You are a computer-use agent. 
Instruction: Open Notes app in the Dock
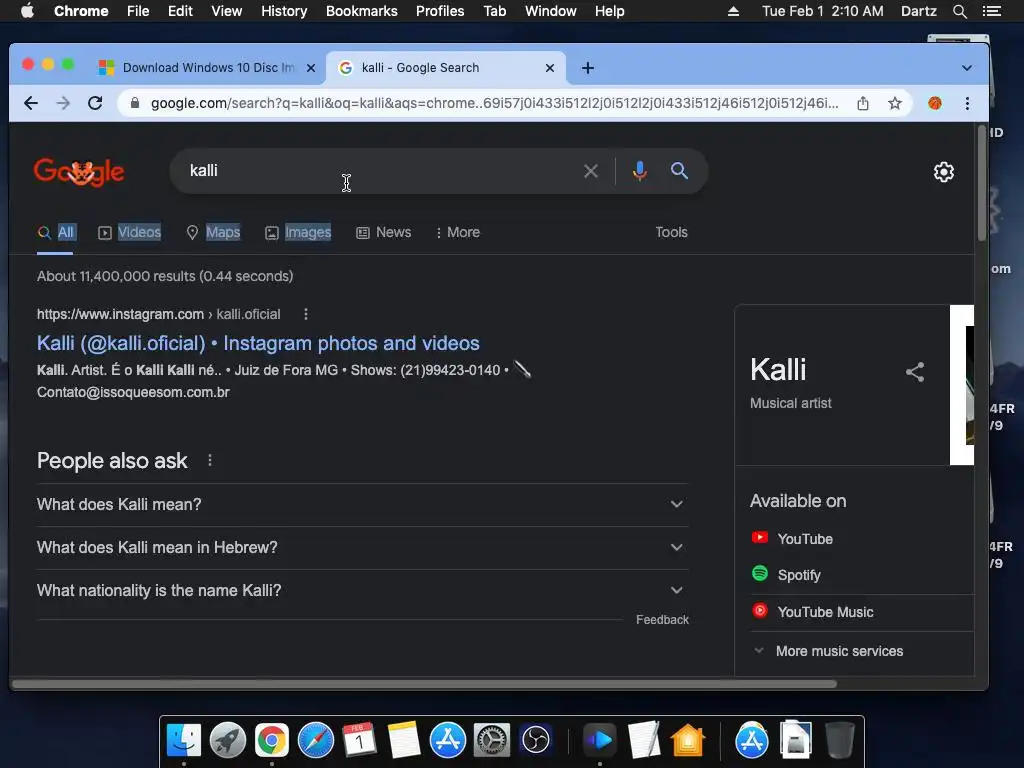coord(403,740)
